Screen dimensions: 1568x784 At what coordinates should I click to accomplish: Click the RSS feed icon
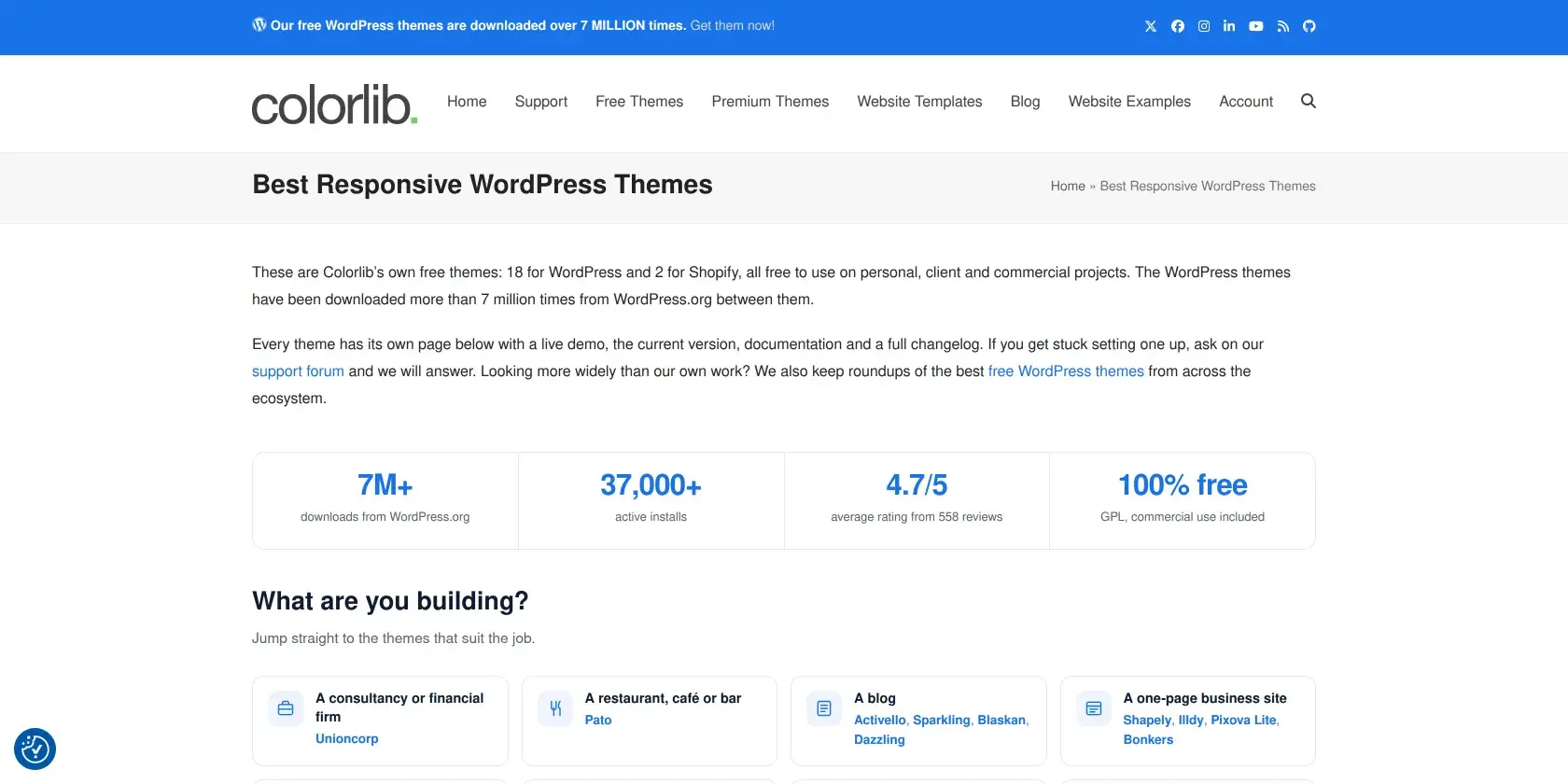[1283, 26]
